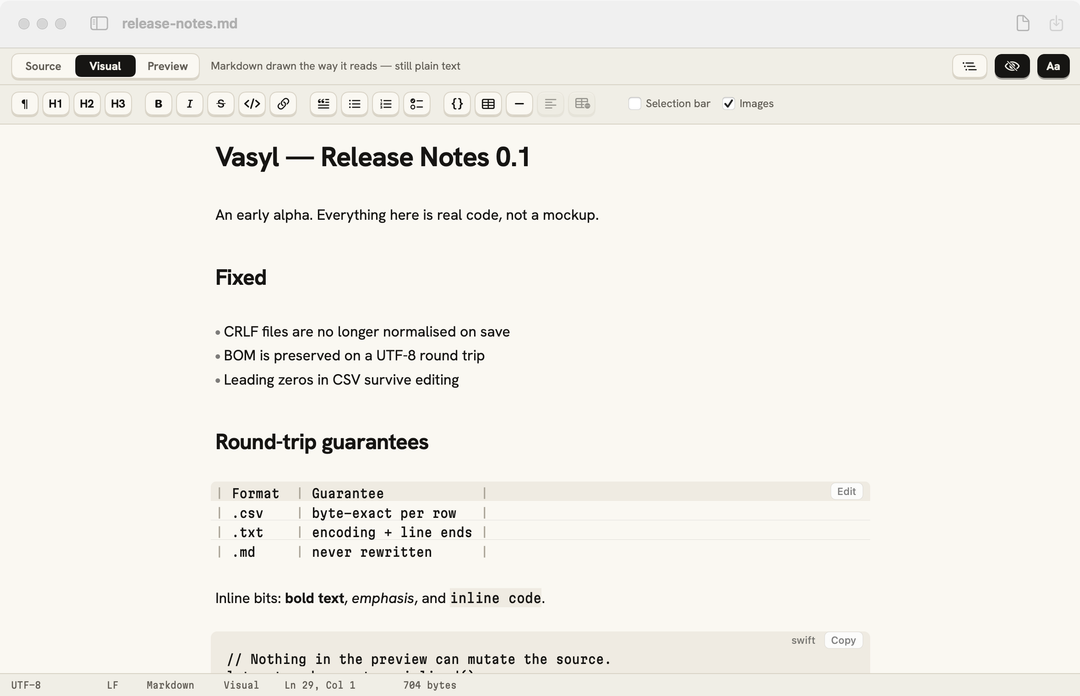The height and width of the screenshot is (696, 1080).
Task: Click the dimmed text alignment button
Action: coord(550,103)
